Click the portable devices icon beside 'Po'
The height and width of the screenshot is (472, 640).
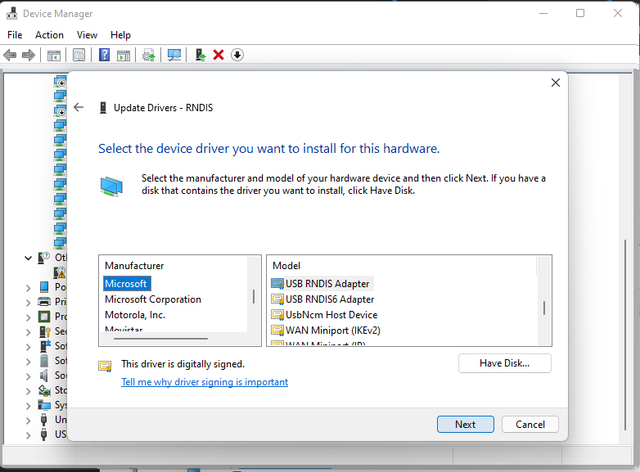pyautogui.click(x=44, y=287)
